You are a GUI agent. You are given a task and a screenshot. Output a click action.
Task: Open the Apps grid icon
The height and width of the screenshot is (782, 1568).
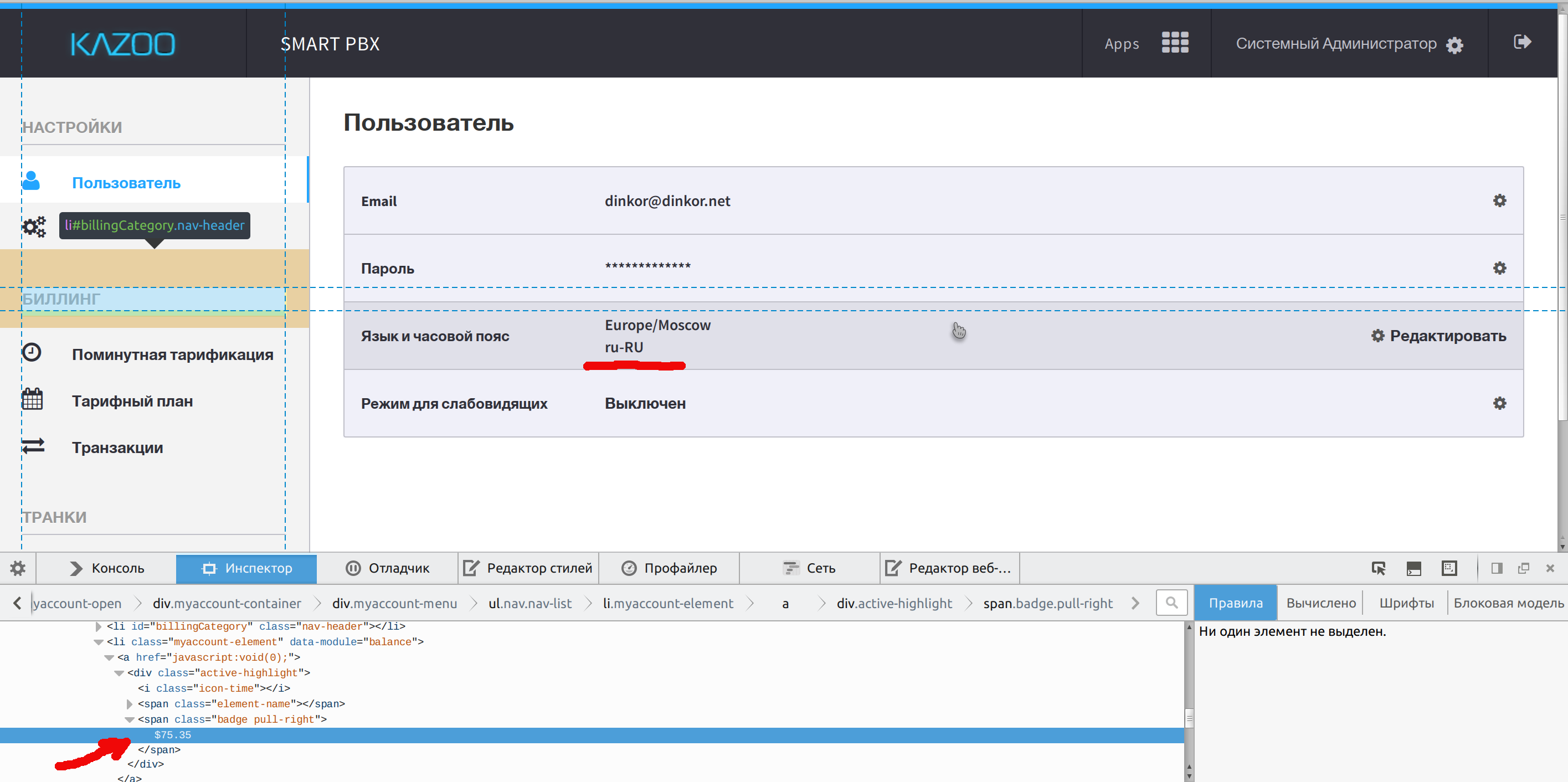1175,43
